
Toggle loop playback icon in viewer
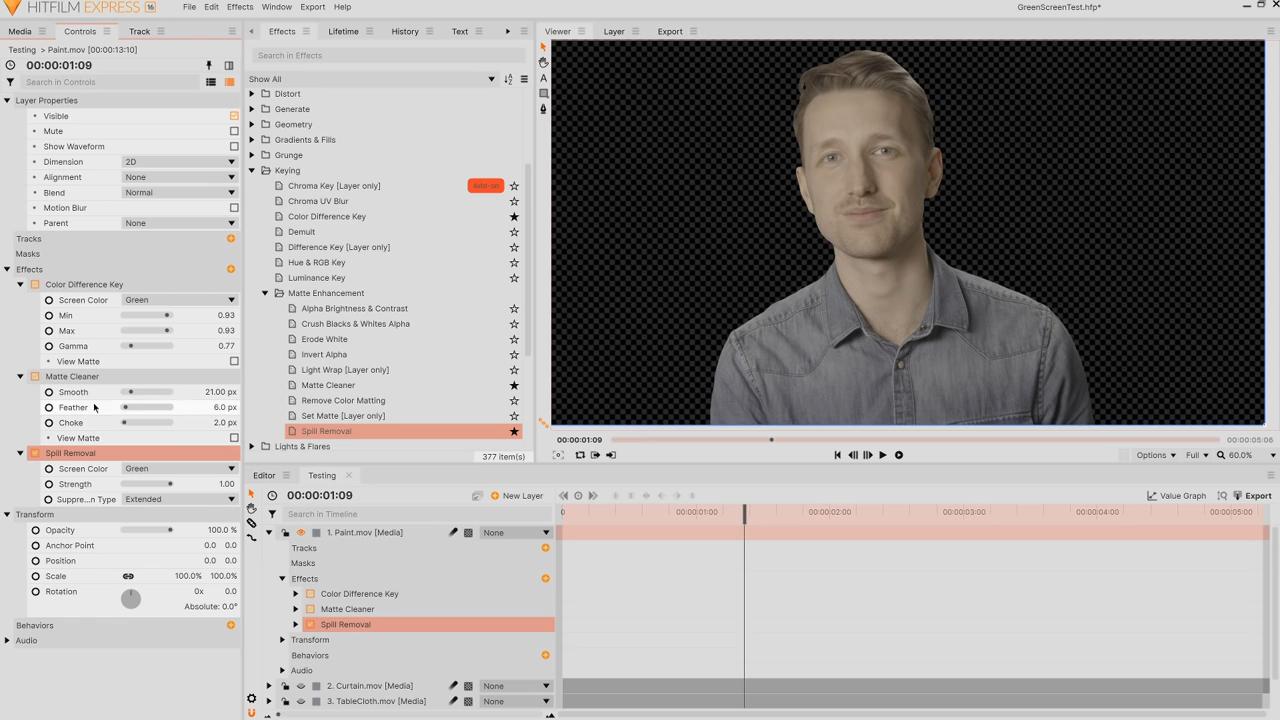click(580, 455)
